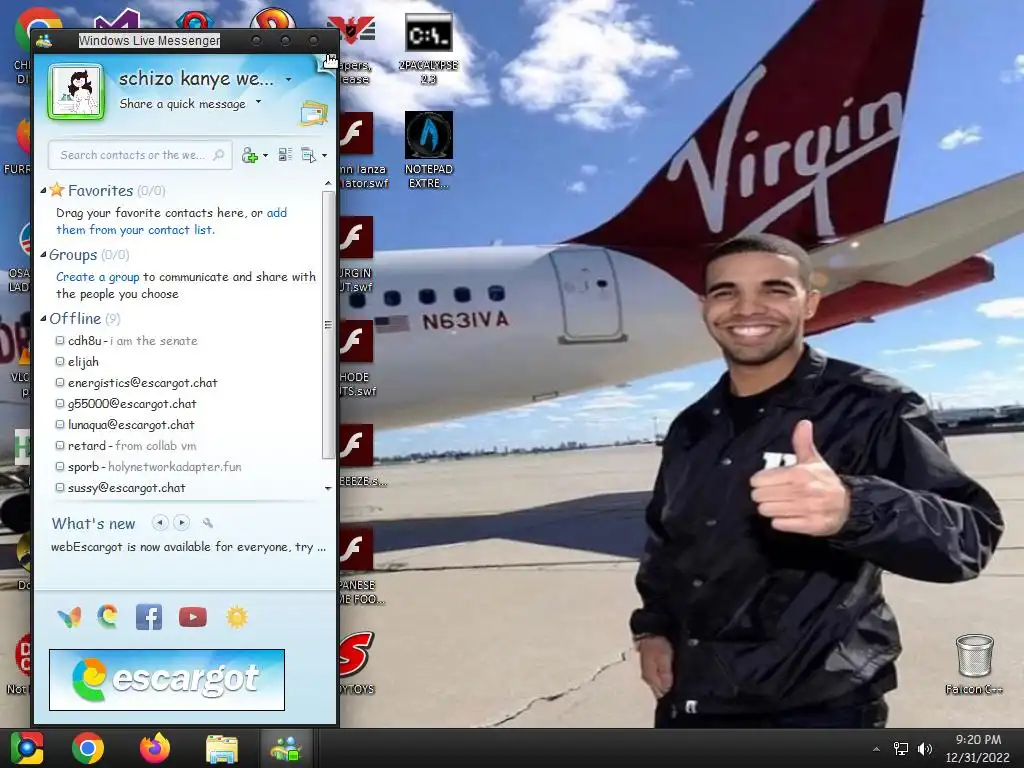Image resolution: width=1024 pixels, height=768 pixels.
Task: Collapse the Offline contacts section
Action: pyautogui.click(x=43, y=319)
